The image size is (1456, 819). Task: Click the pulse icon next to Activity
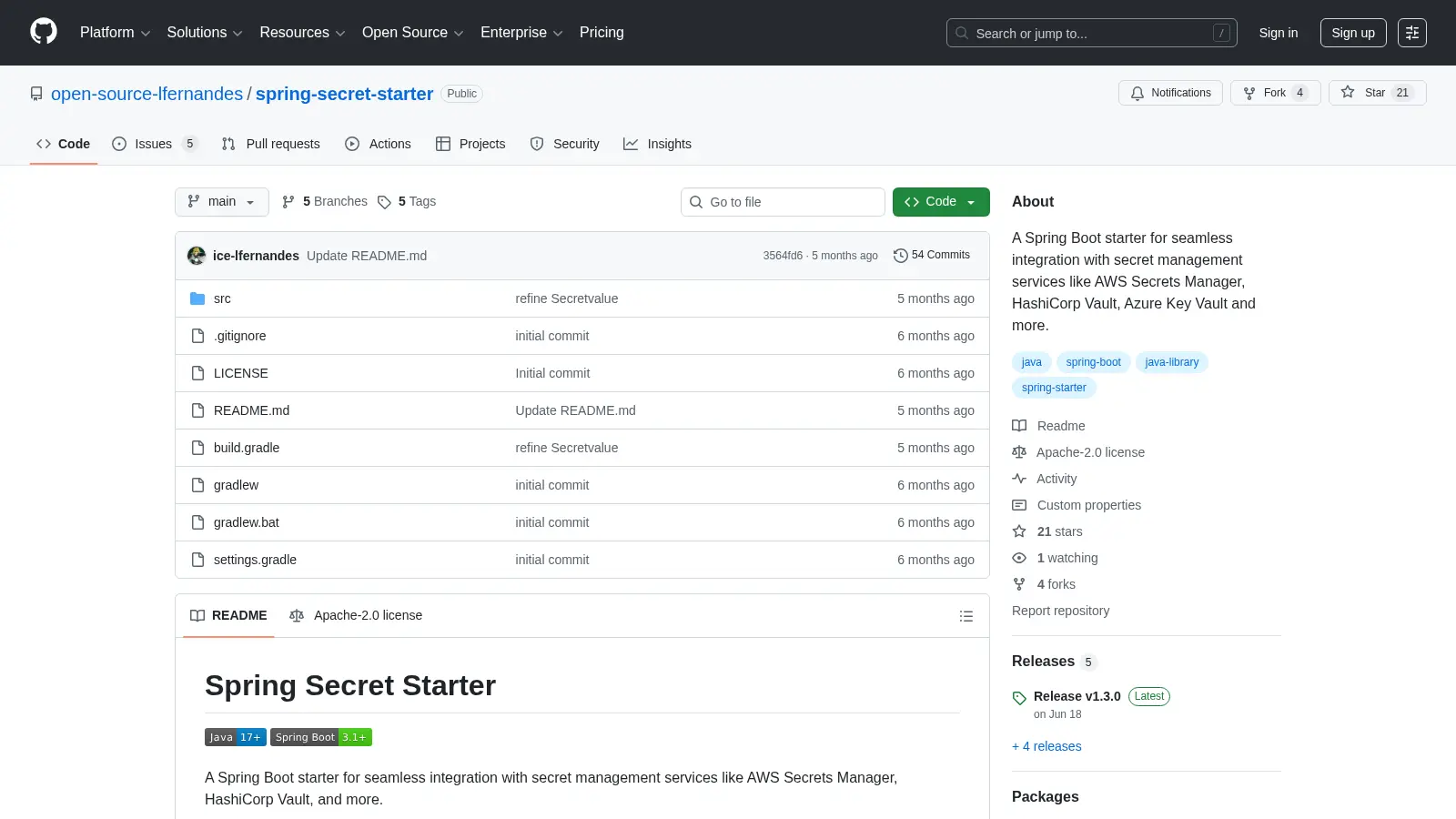tap(1019, 479)
